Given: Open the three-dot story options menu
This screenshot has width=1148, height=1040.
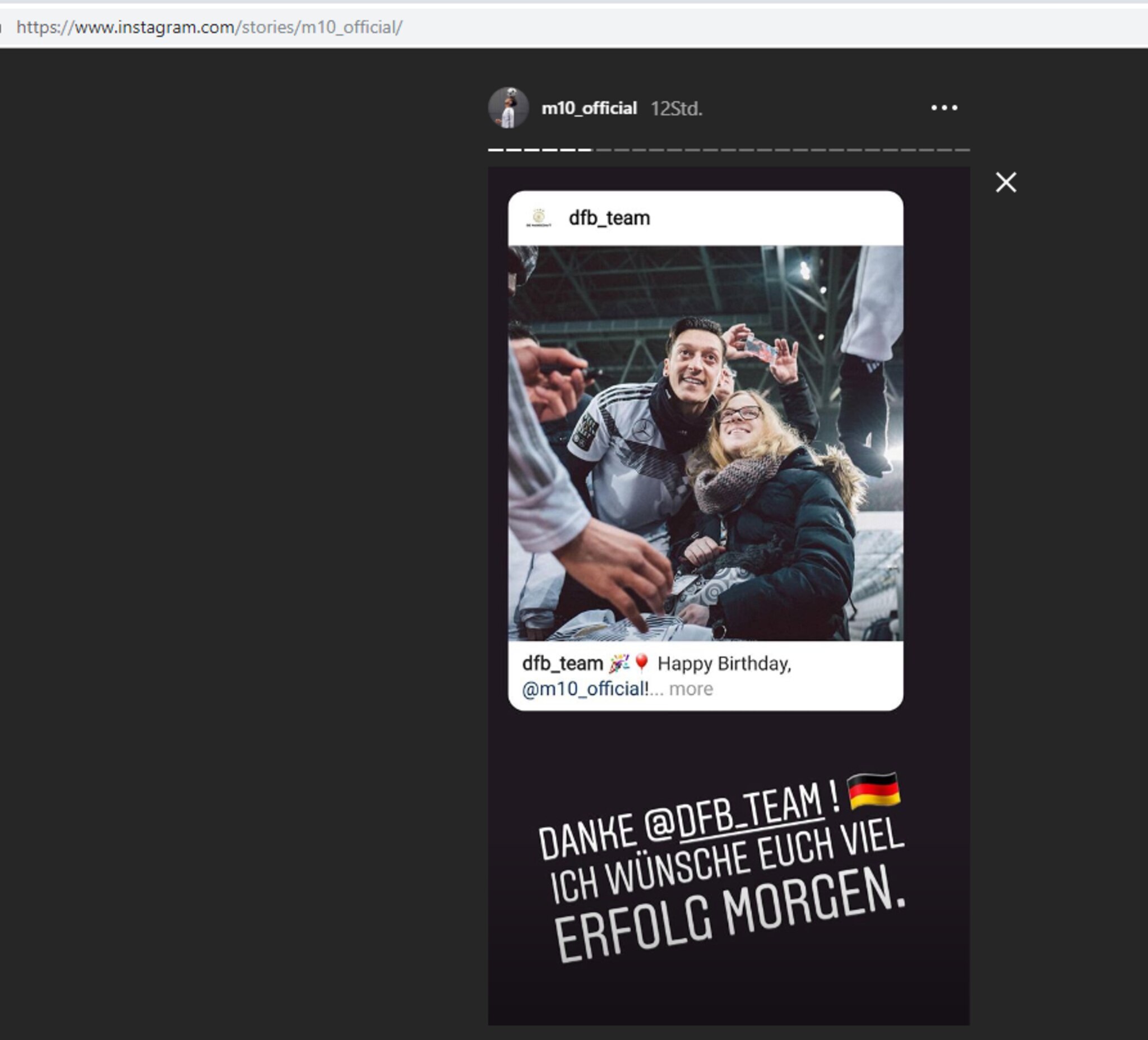Looking at the screenshot, I should click(x=943, y=108).
